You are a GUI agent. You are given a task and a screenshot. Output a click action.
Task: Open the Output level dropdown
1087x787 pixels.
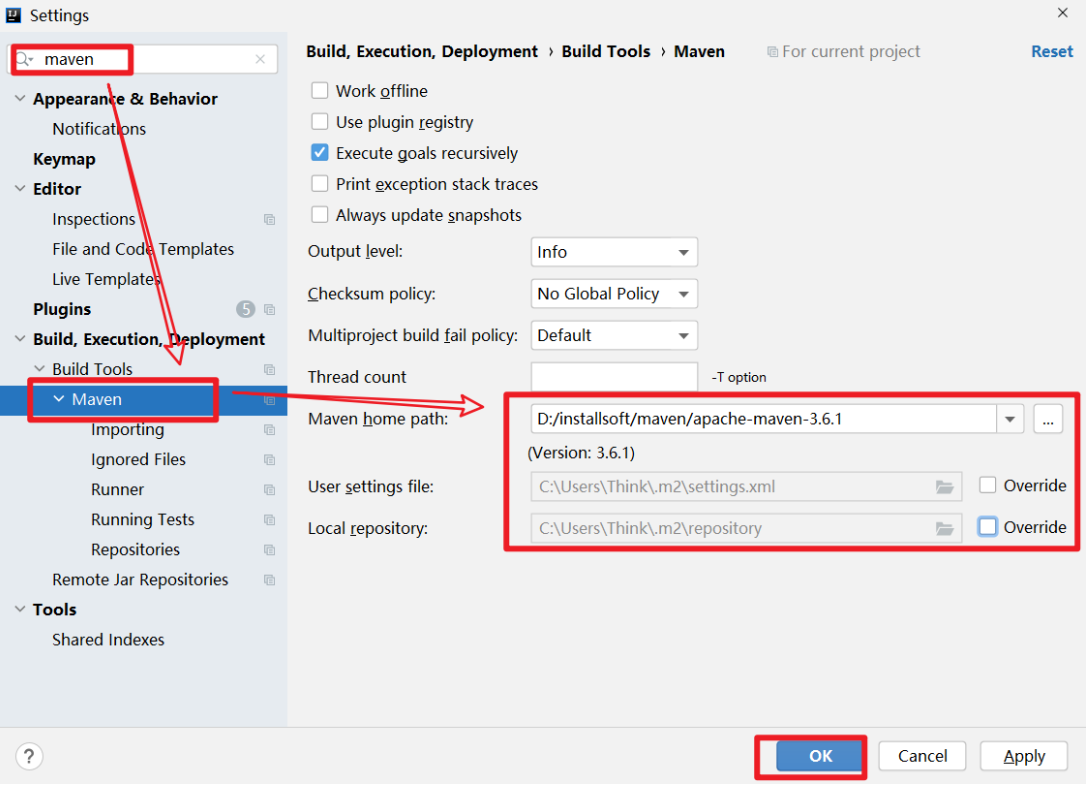[x=613, y=252]
